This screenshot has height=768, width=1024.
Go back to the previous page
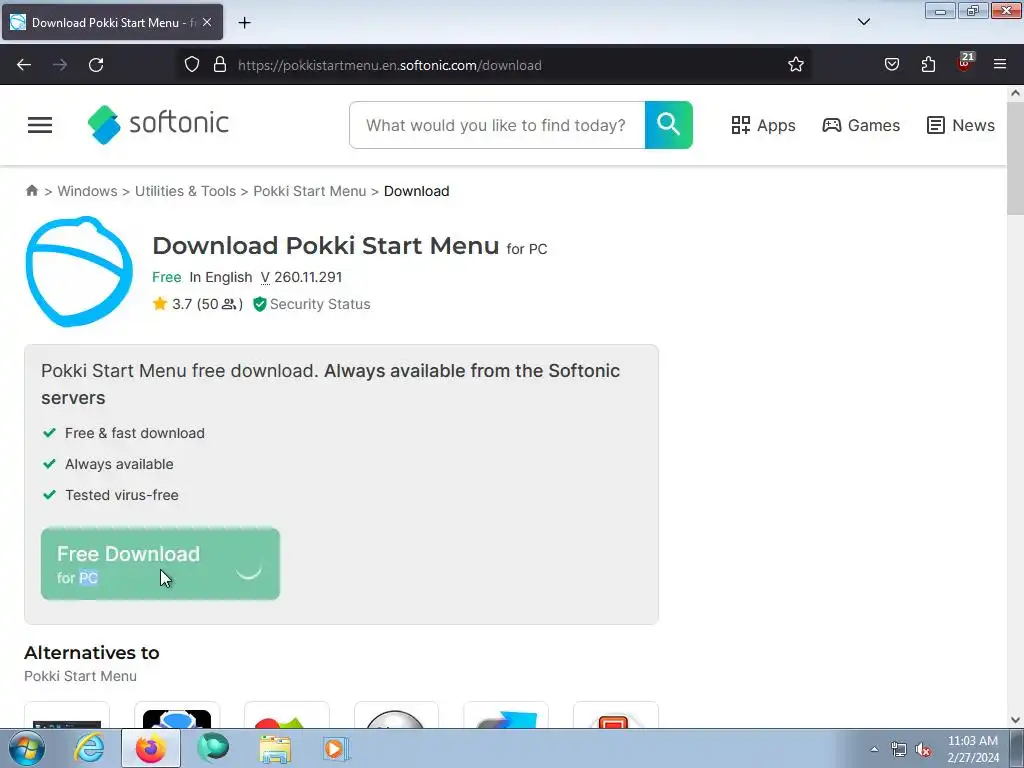(24, 65)
